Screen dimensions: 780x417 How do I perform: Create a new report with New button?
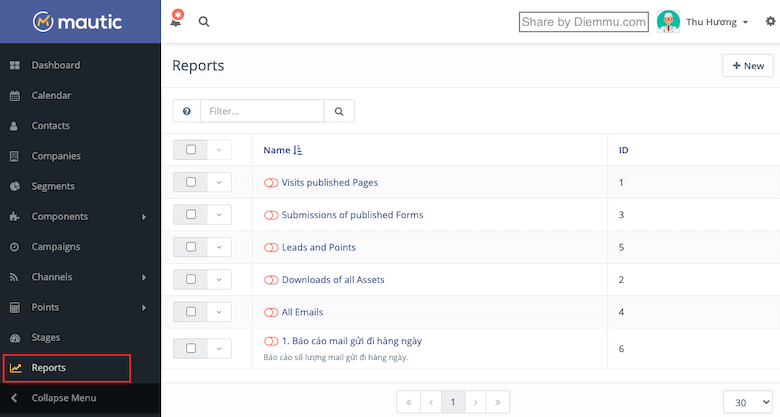(748, 66)
